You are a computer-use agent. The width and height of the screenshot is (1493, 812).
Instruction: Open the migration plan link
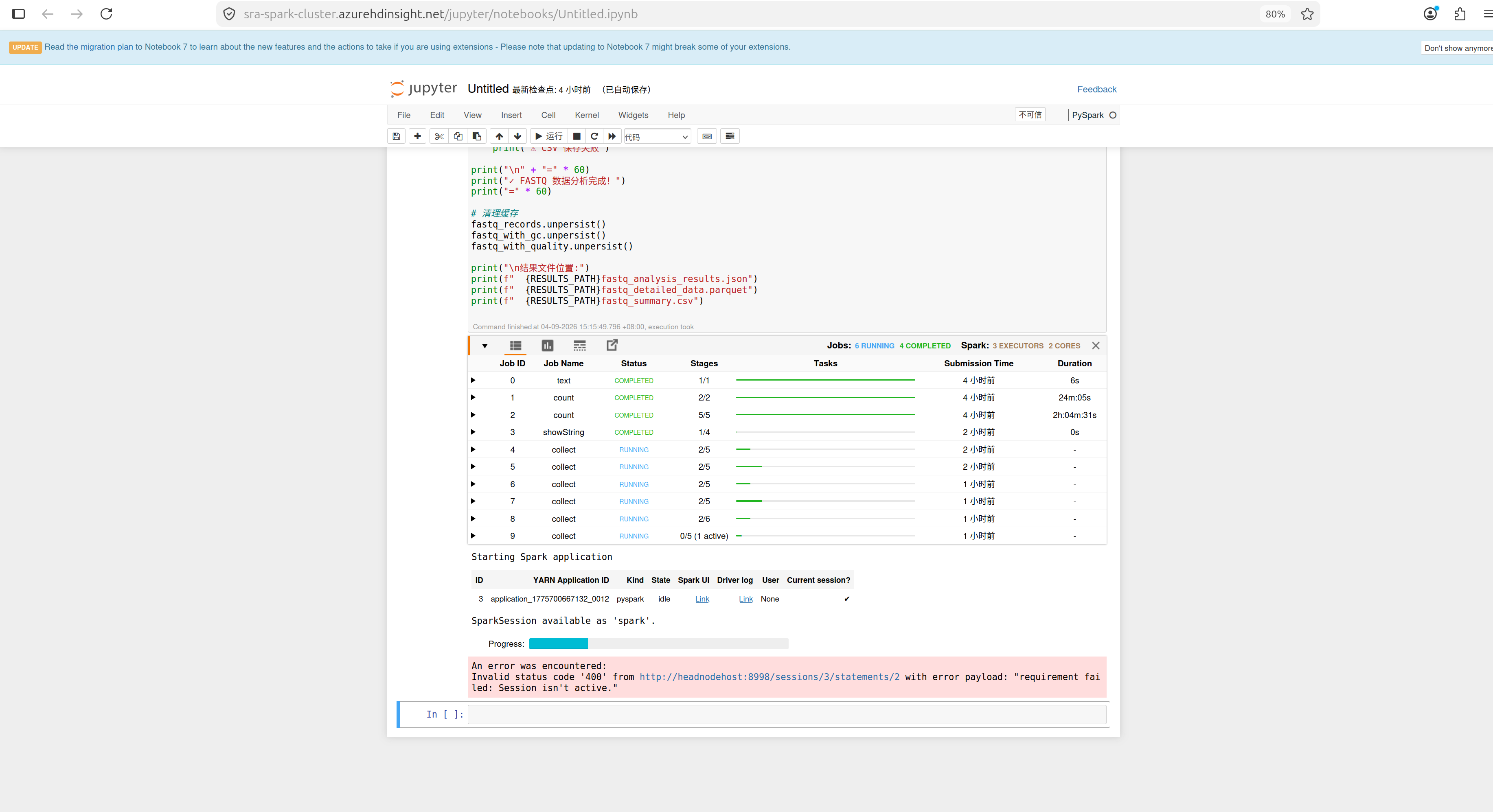click(x=100, y=47)
